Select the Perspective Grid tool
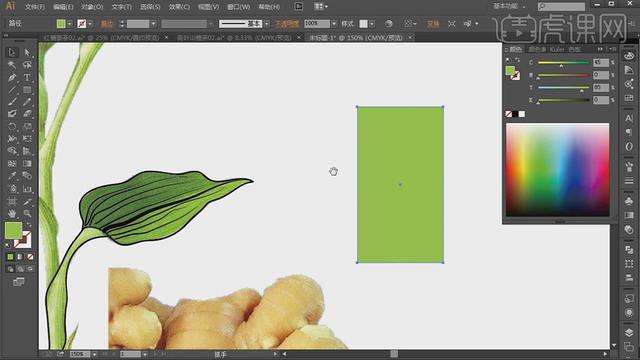Screen dimensions: 640x360 click(27, 151)
